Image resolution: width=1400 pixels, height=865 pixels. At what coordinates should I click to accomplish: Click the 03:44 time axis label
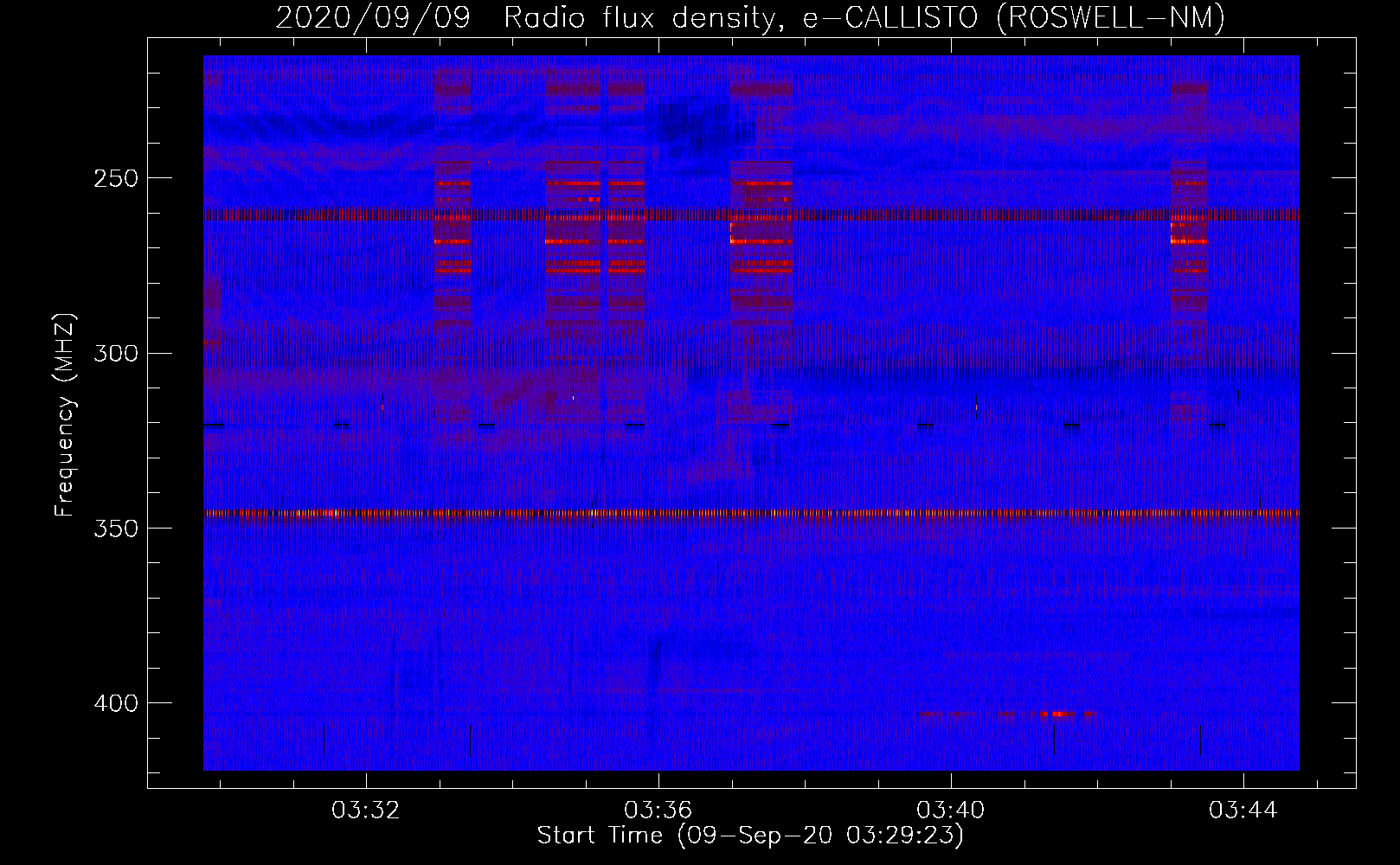tap(1243, 811)
